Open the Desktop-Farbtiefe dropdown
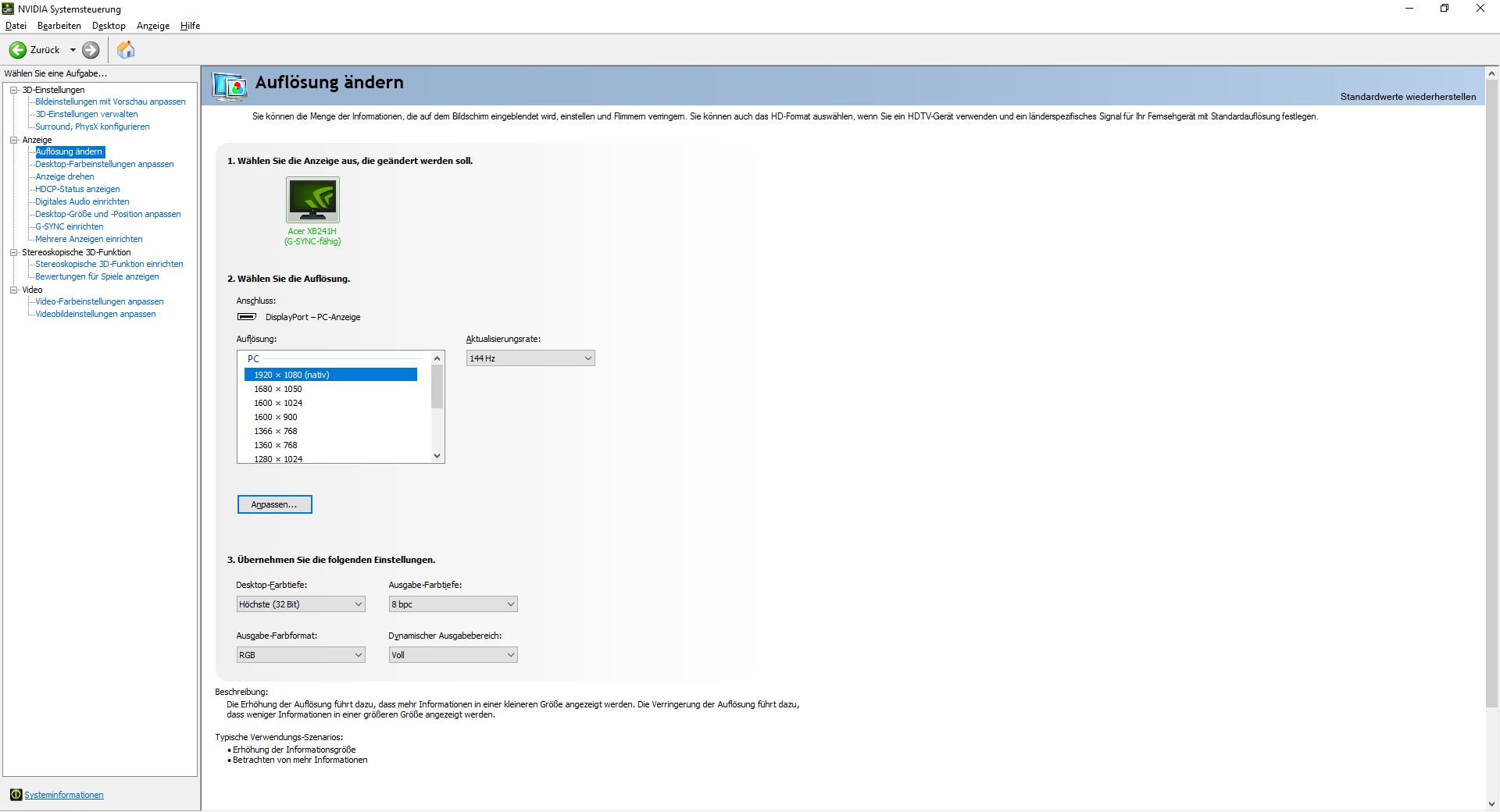Image resolution: width=1500 pixels, height=812 pixels. pos(301,604)
